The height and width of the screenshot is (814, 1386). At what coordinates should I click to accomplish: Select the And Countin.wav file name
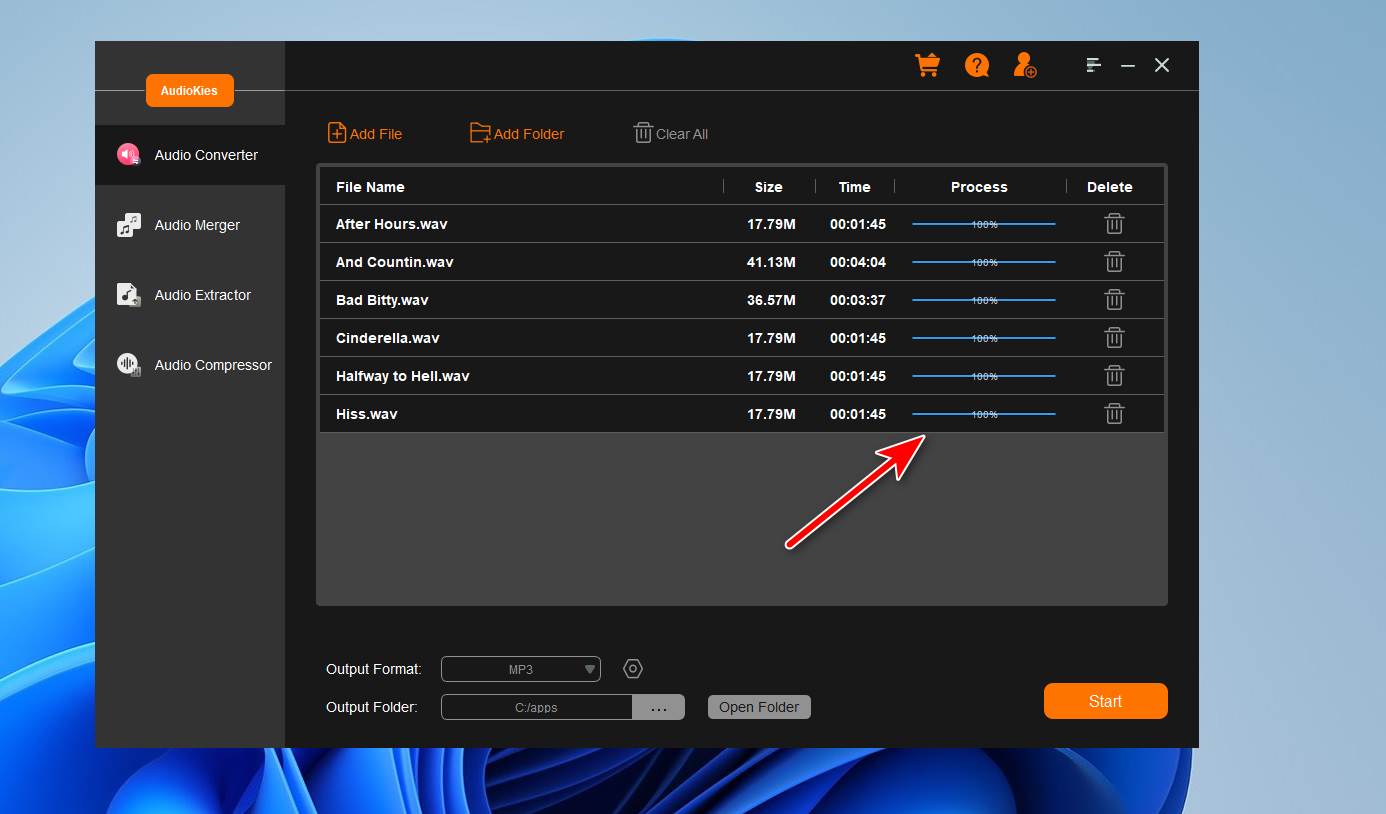pos(394,262)
